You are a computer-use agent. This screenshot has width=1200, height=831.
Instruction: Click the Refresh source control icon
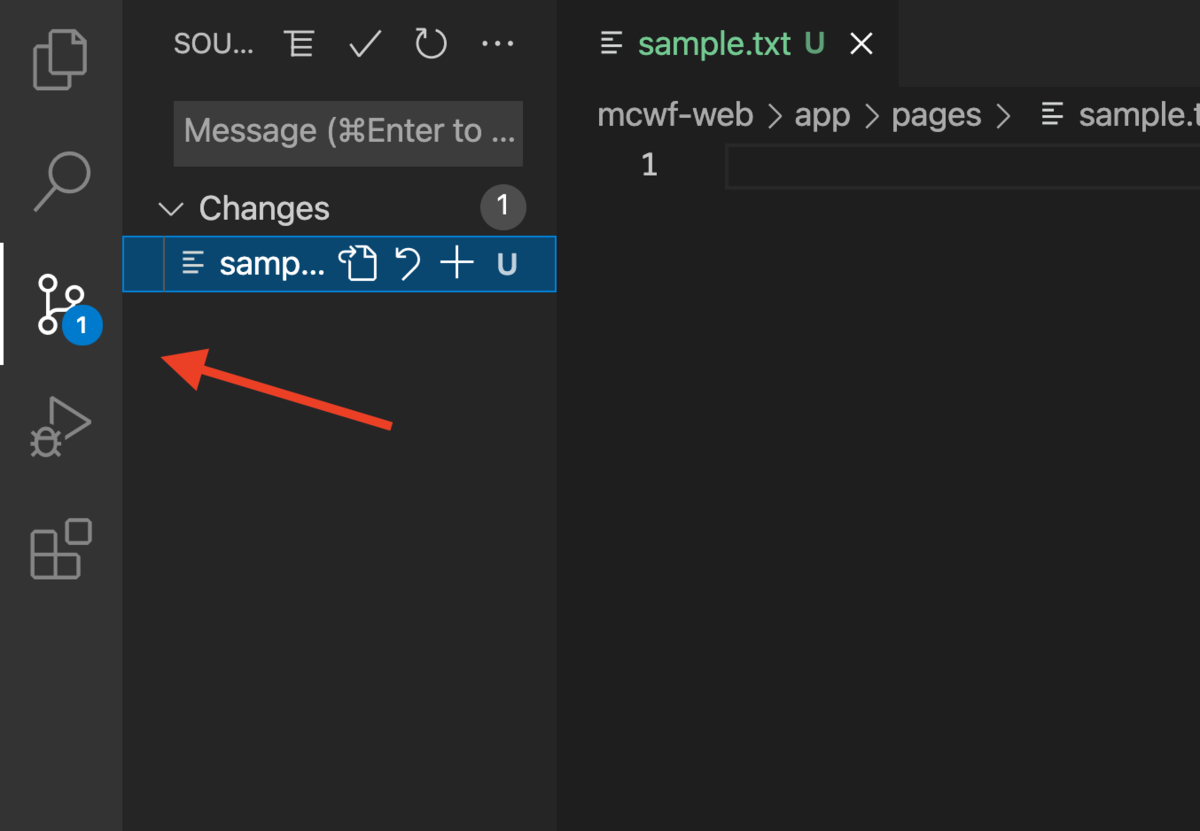tap(431, 44)
